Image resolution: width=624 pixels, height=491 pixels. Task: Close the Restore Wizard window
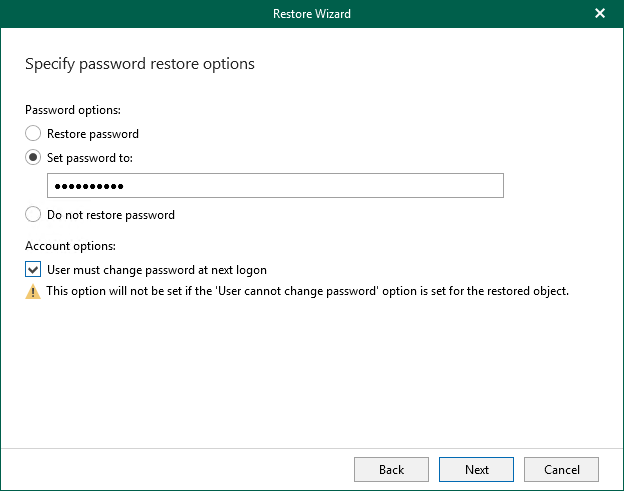(x=600, y=14)
